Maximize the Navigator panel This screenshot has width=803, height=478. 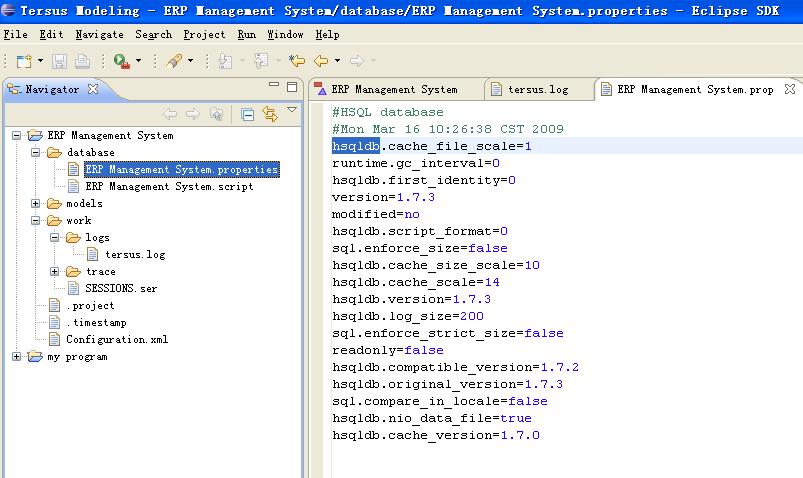click(x=292, y=88)
